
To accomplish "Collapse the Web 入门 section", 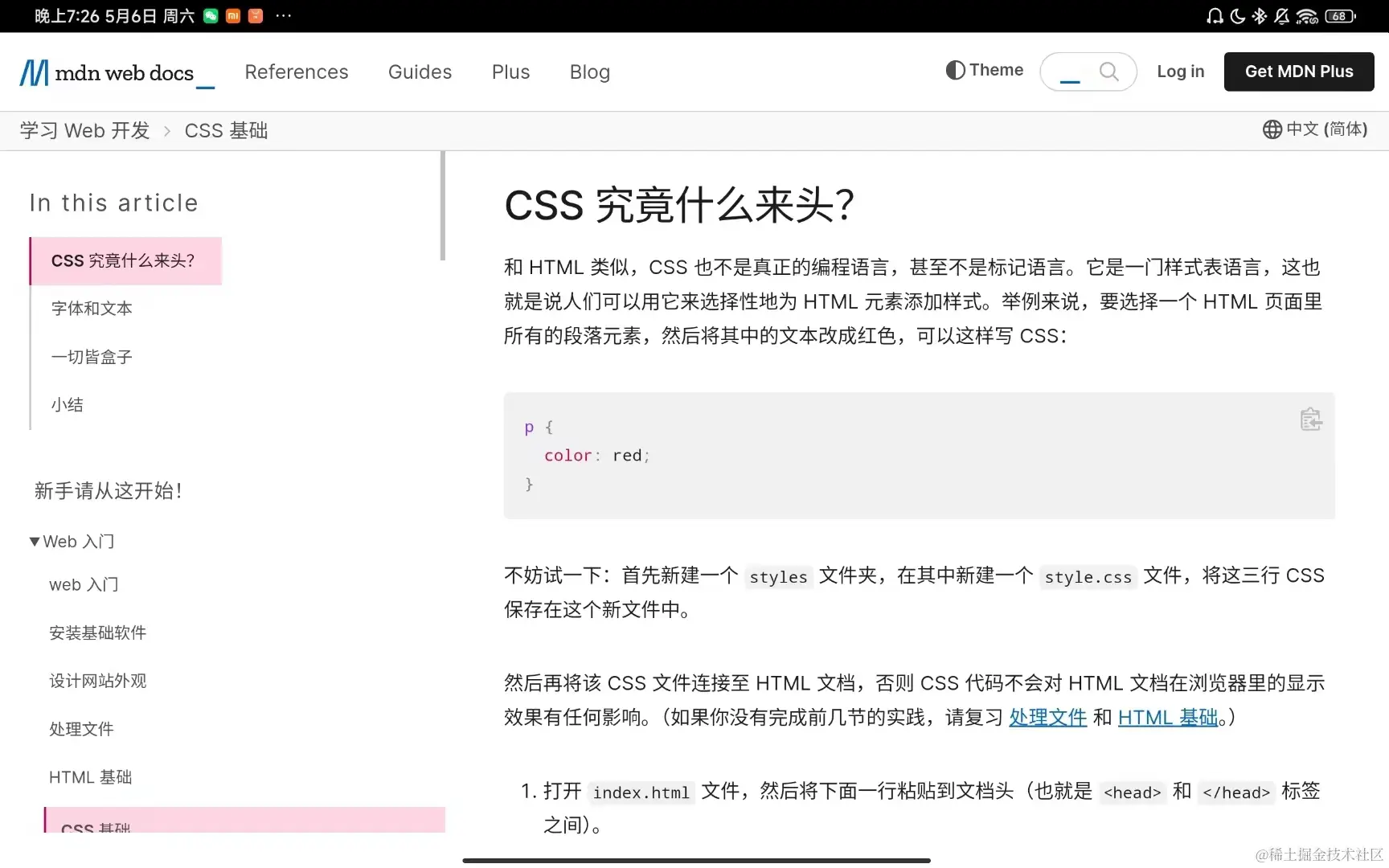I will 34,541.
